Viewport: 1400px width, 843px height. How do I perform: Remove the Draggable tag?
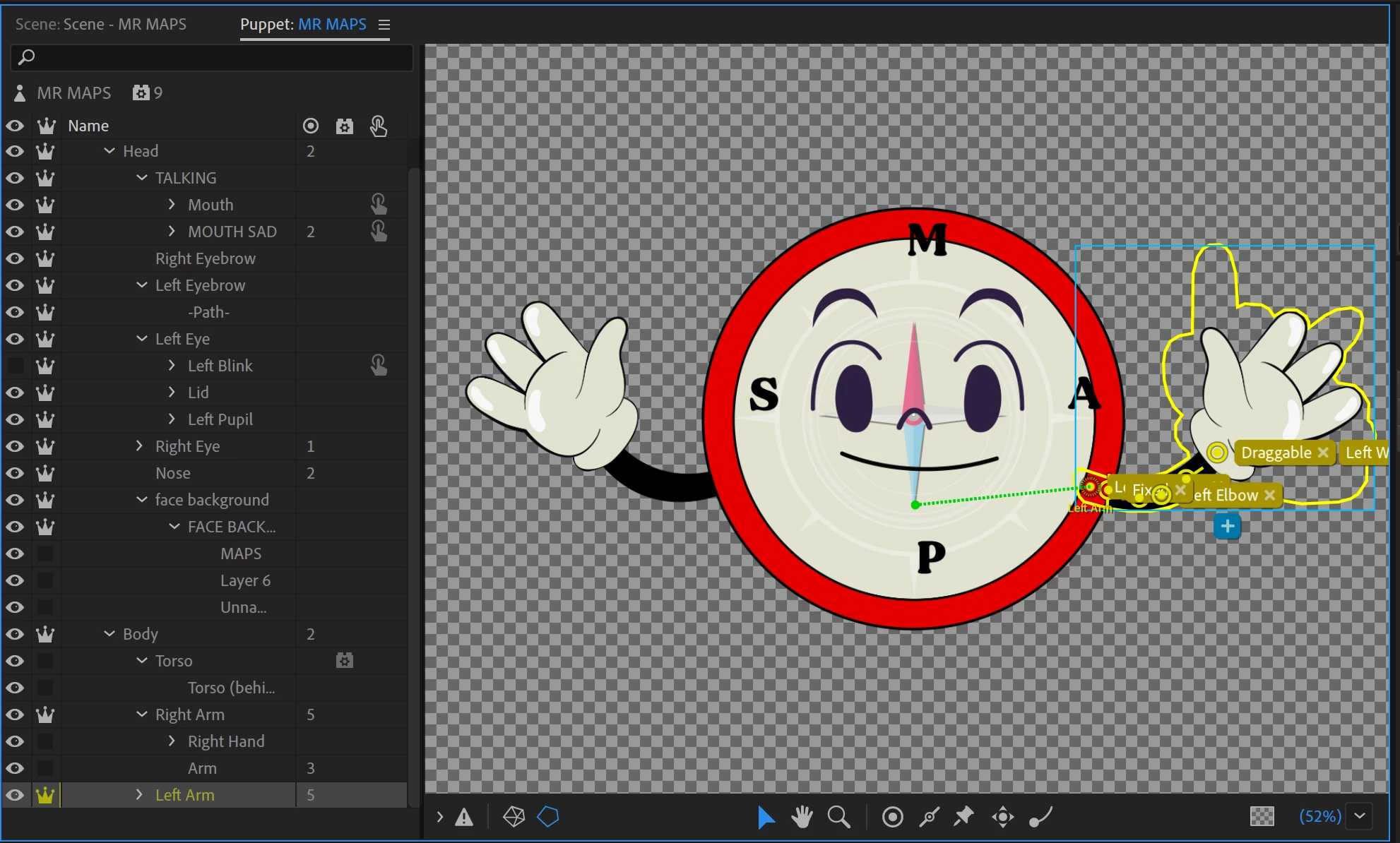tap(1323, 453)
